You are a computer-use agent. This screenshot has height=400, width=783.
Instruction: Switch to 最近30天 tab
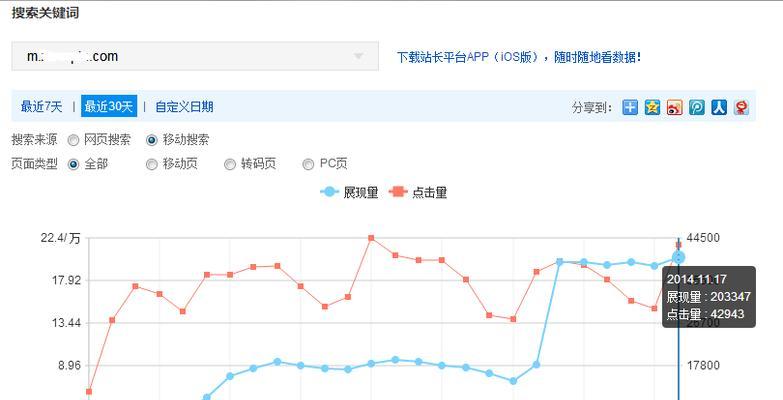(109, 107)
